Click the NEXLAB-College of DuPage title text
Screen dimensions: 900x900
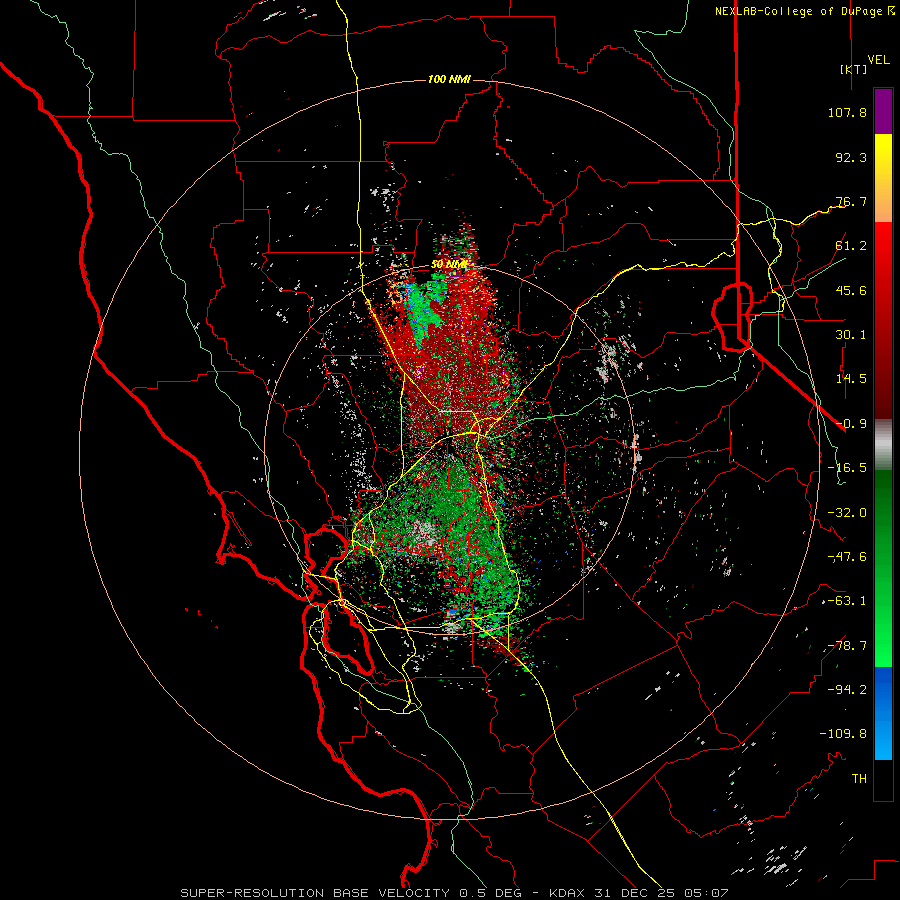[x=798, y=11]
